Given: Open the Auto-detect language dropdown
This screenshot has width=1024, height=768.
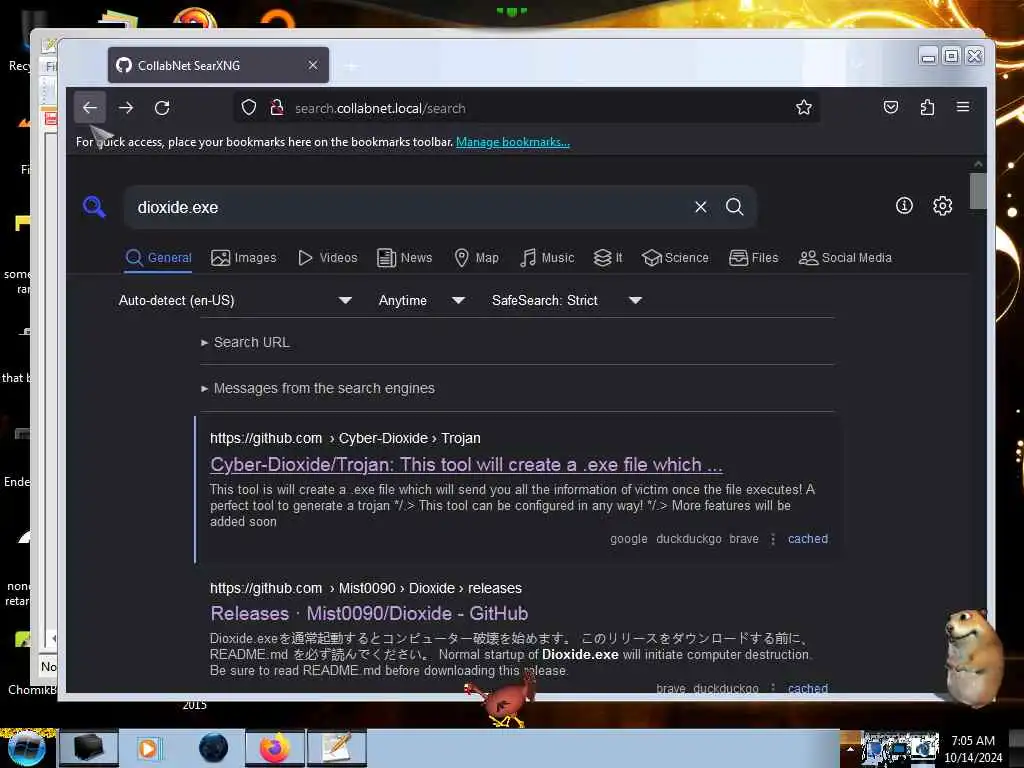Looking at the screenshot, I should click(235, 300).
